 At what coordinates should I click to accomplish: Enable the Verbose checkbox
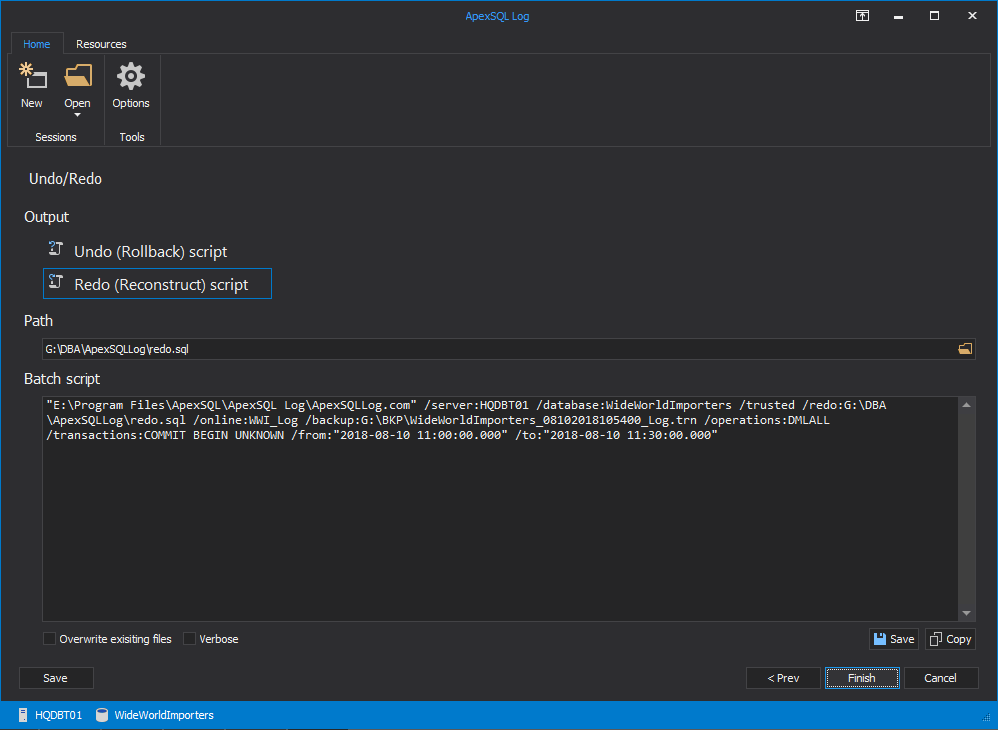[189, 638]
